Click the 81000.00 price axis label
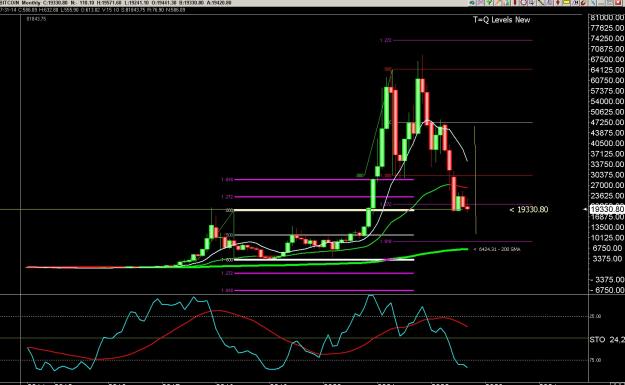 (x=607, y=18)
